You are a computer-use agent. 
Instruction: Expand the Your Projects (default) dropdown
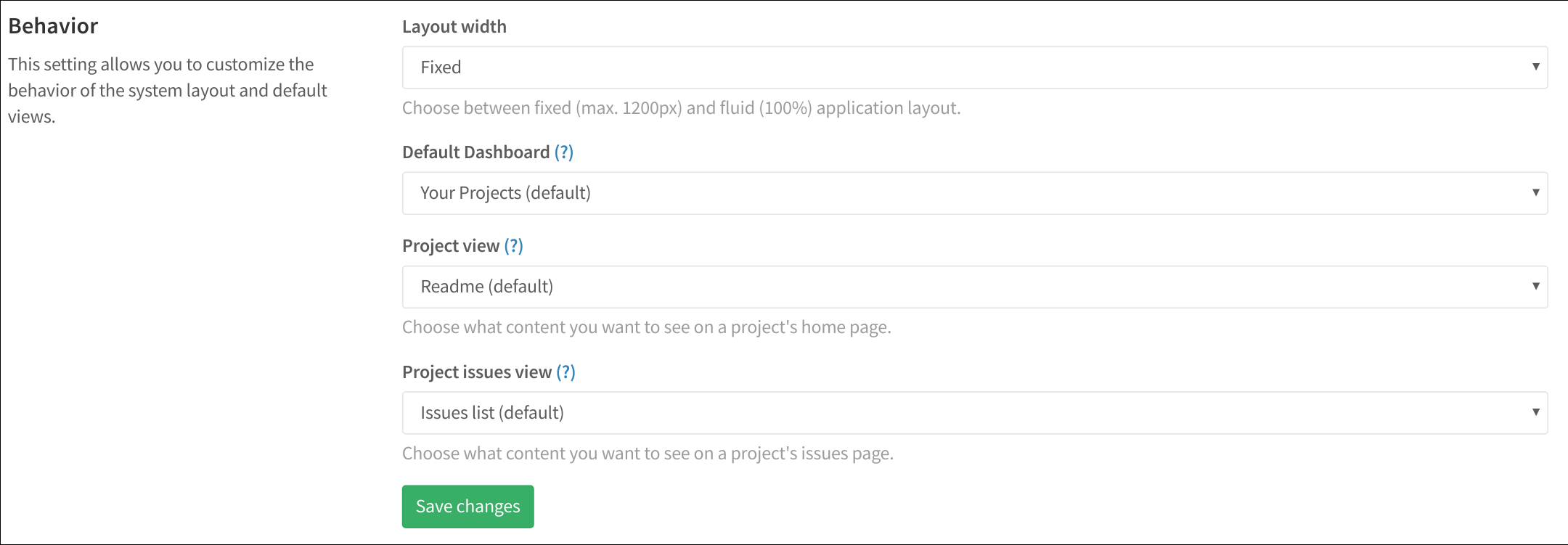[x=973, y=193]
